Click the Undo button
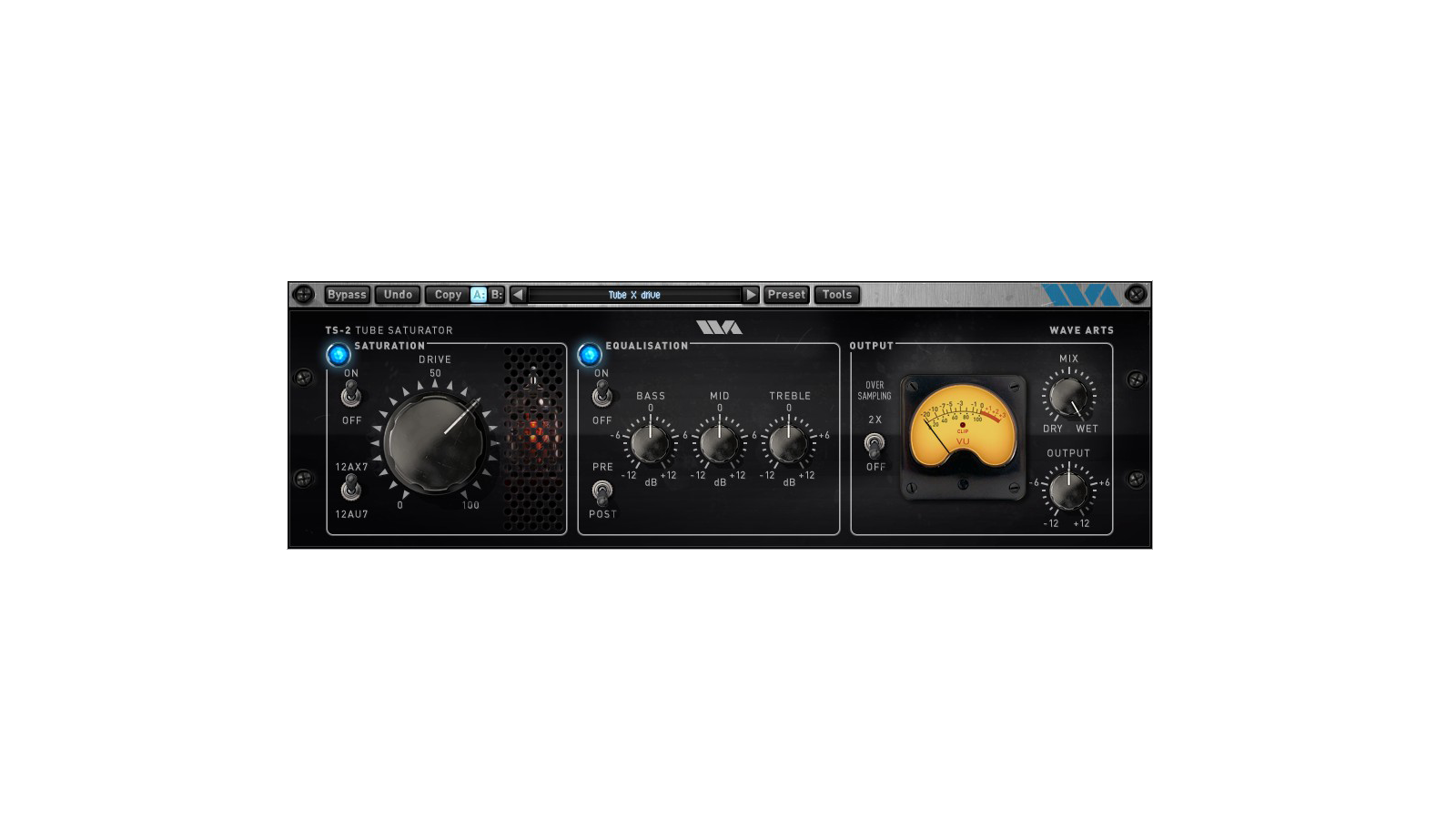Image resolution: width=1456 pixels, height=819 pixels. point(398,295)
